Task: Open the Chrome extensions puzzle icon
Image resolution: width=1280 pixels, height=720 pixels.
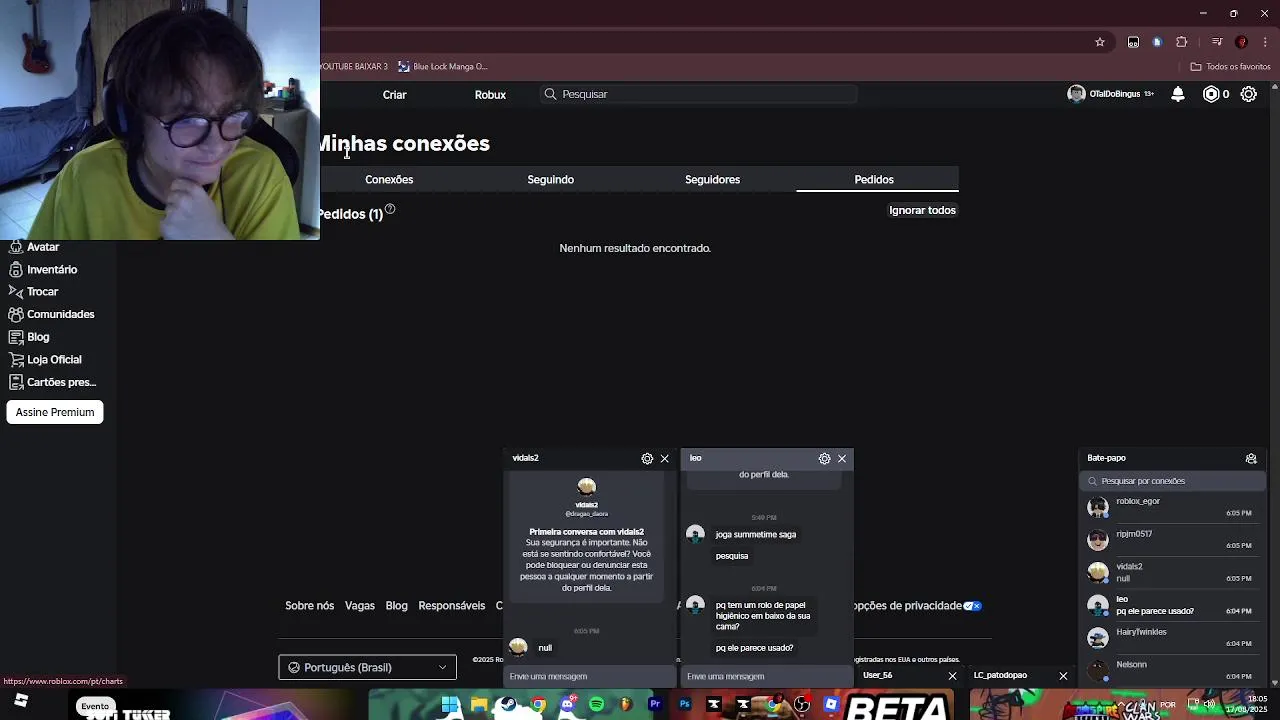Action: click(x=1182, y=42)
